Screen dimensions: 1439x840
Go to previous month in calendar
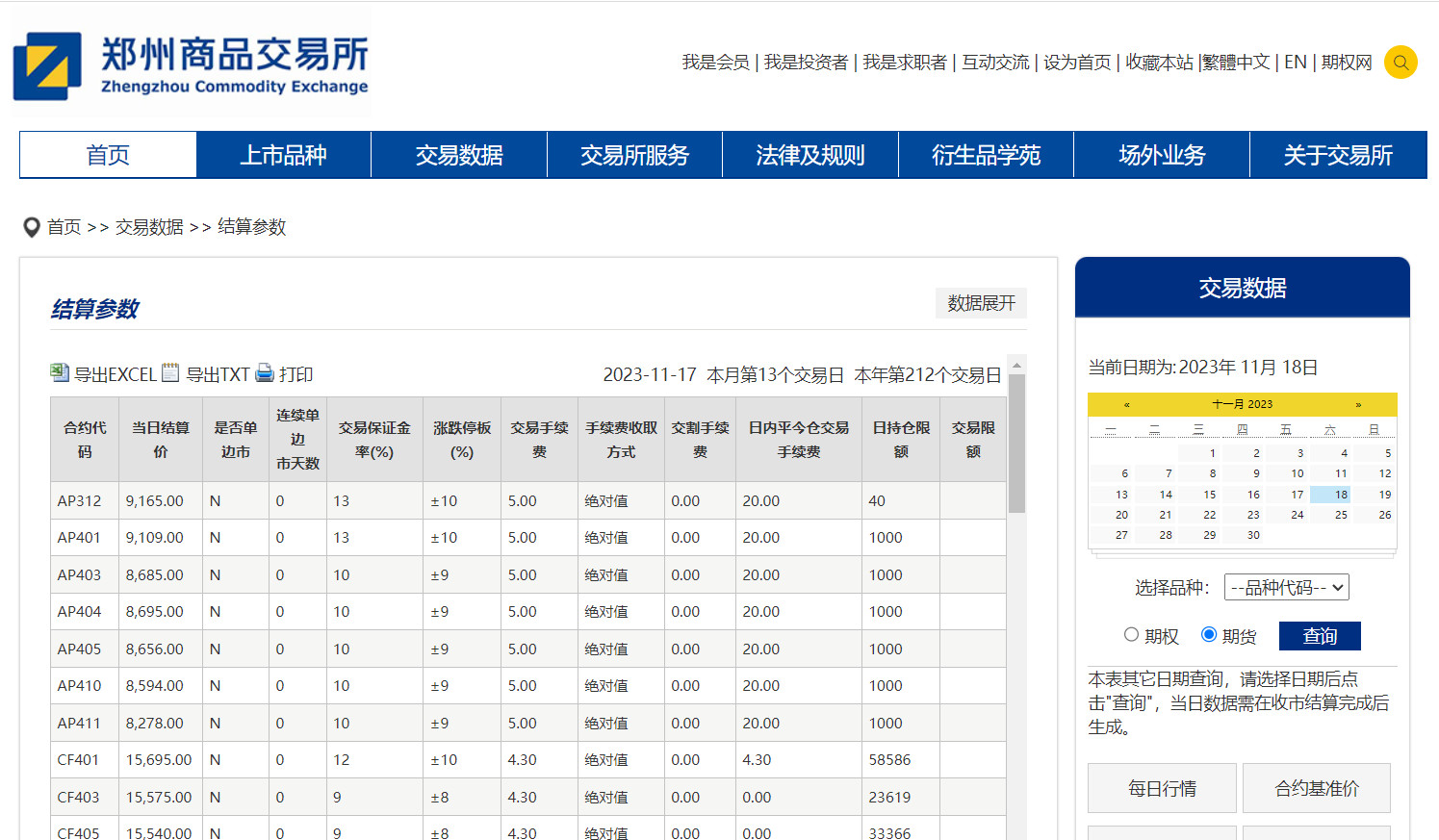tap(1126, 404)
